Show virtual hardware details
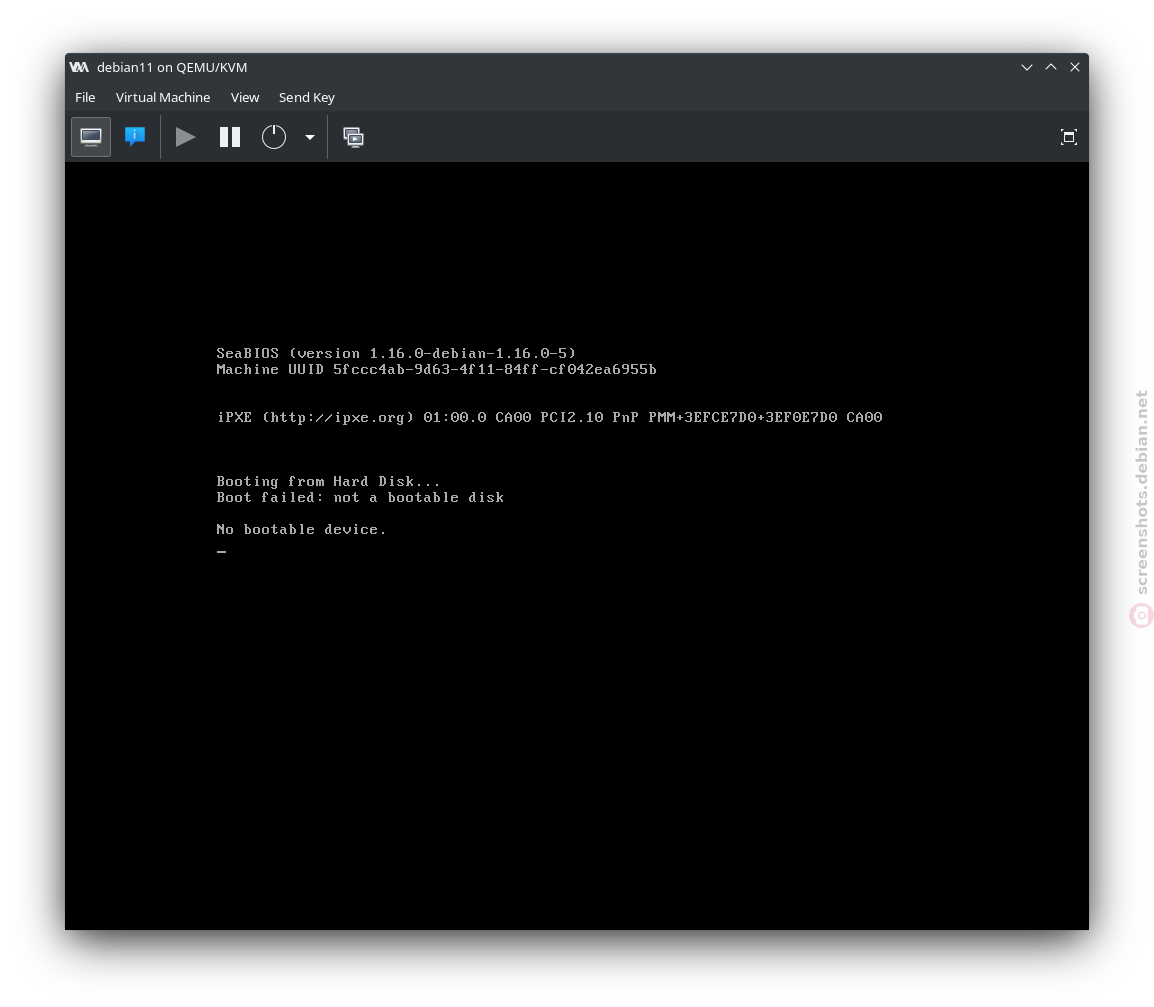The width and height of the screenshot is (1154, 1007). click(135, 137)
